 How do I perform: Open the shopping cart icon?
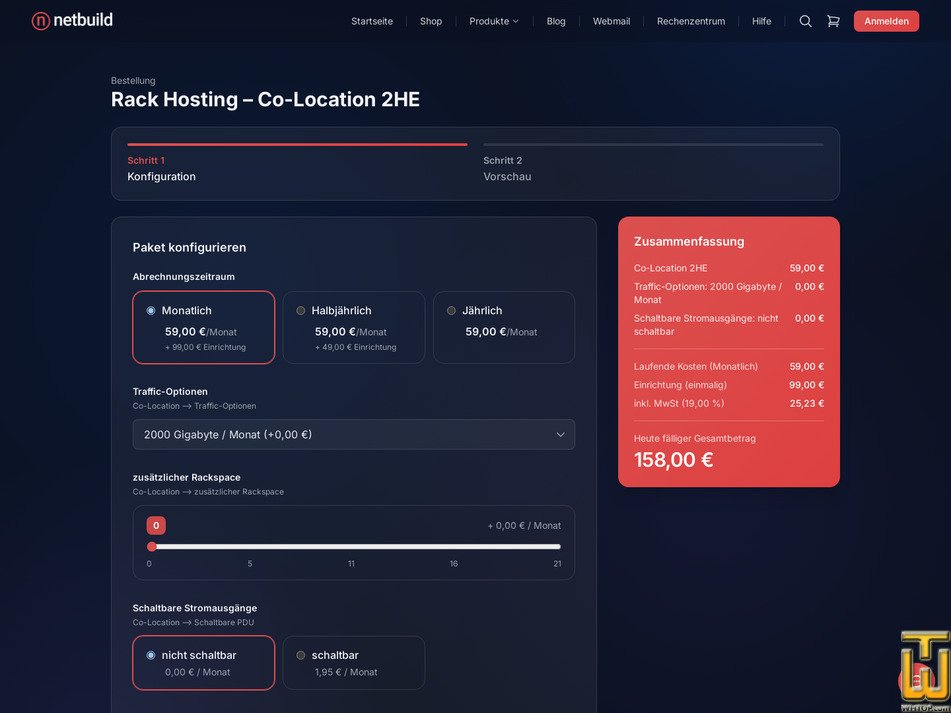[x=833, y=21]
